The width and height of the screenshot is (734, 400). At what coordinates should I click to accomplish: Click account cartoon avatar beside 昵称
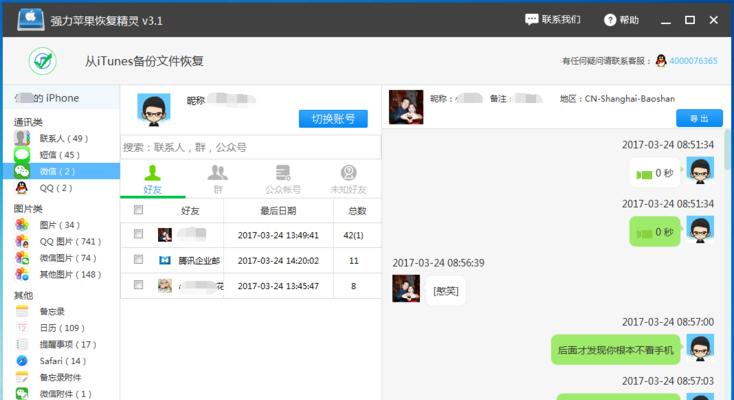154,110
